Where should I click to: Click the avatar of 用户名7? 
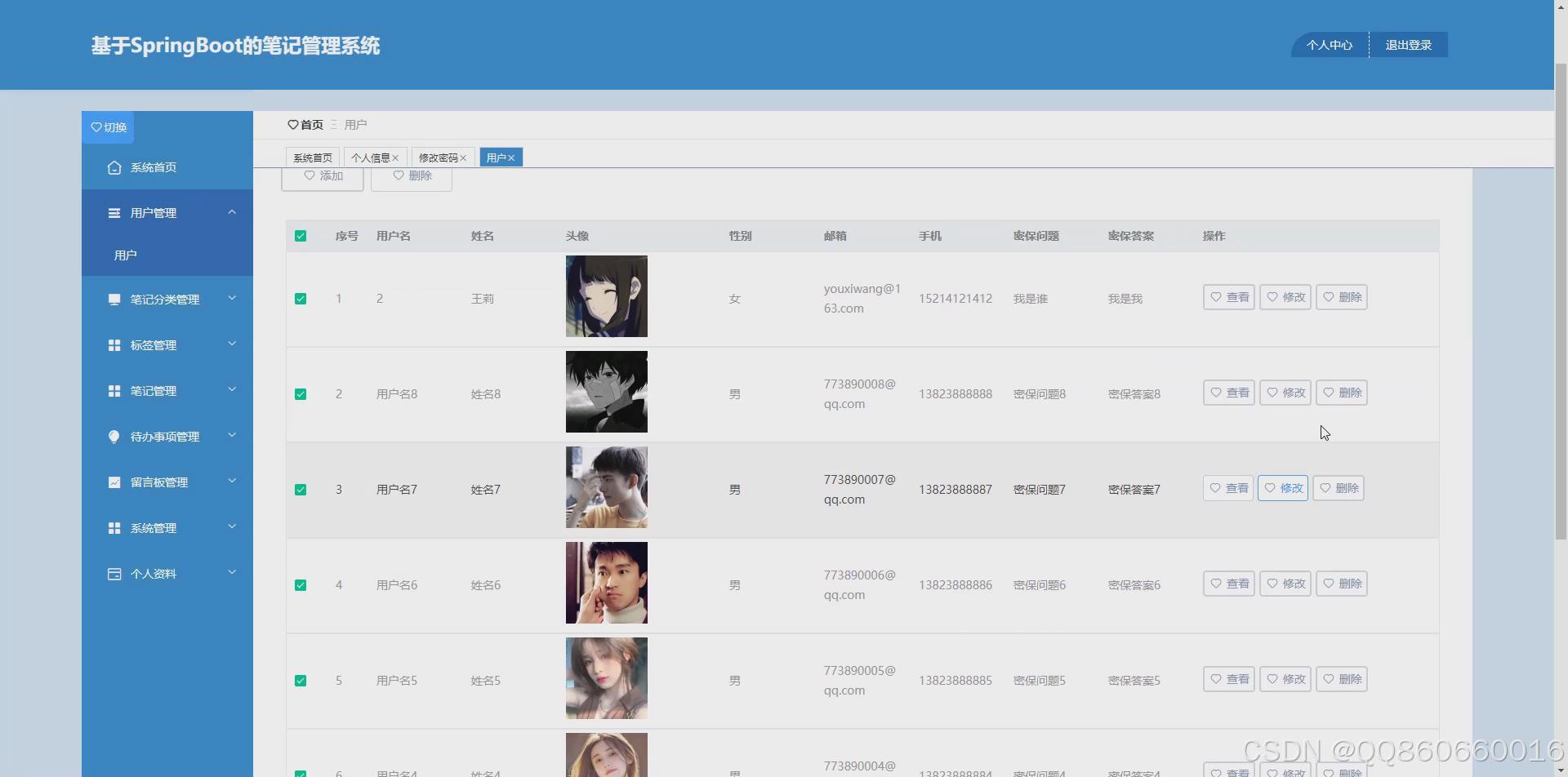tap(607, 487)
